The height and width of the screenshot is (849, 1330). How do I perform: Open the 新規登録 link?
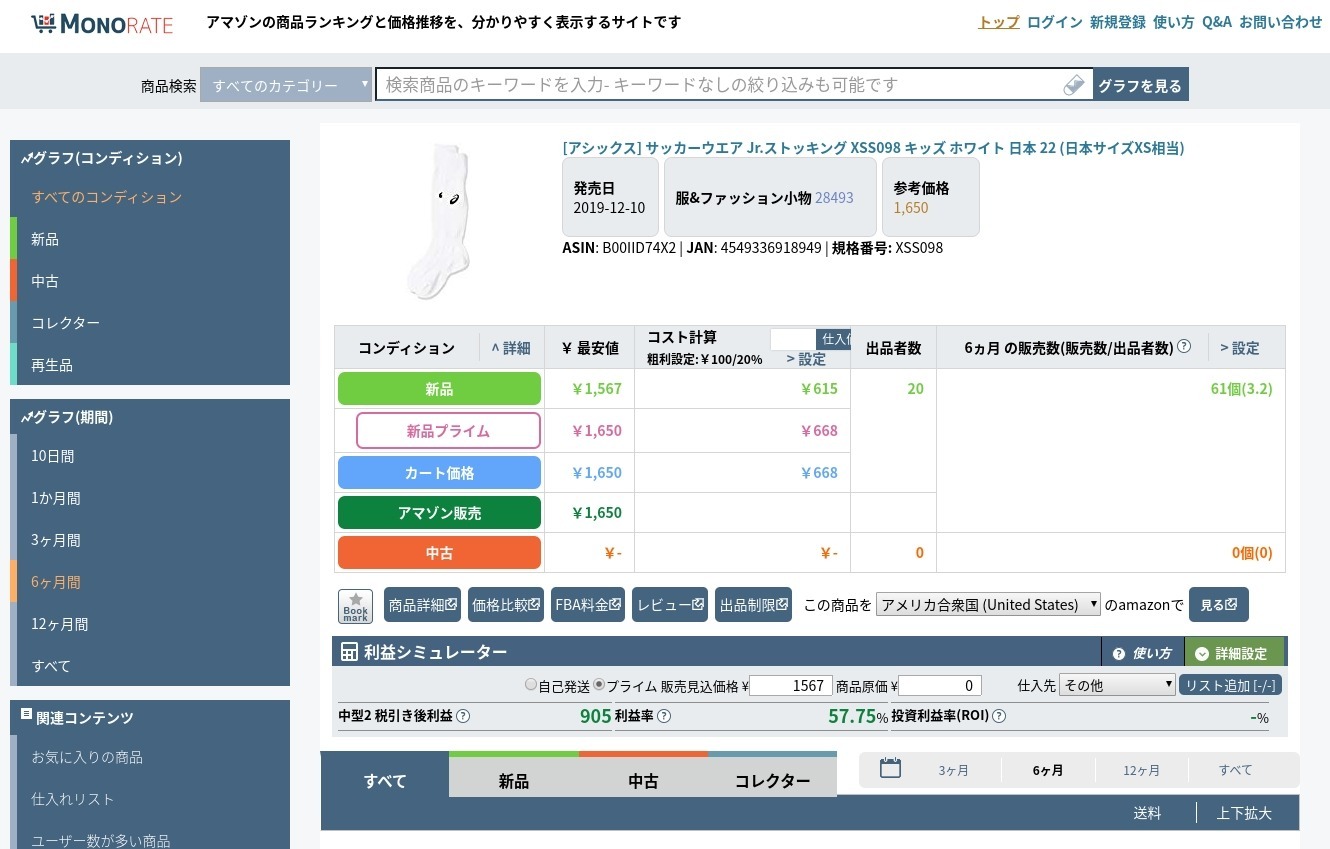[x=1118, y=22]
